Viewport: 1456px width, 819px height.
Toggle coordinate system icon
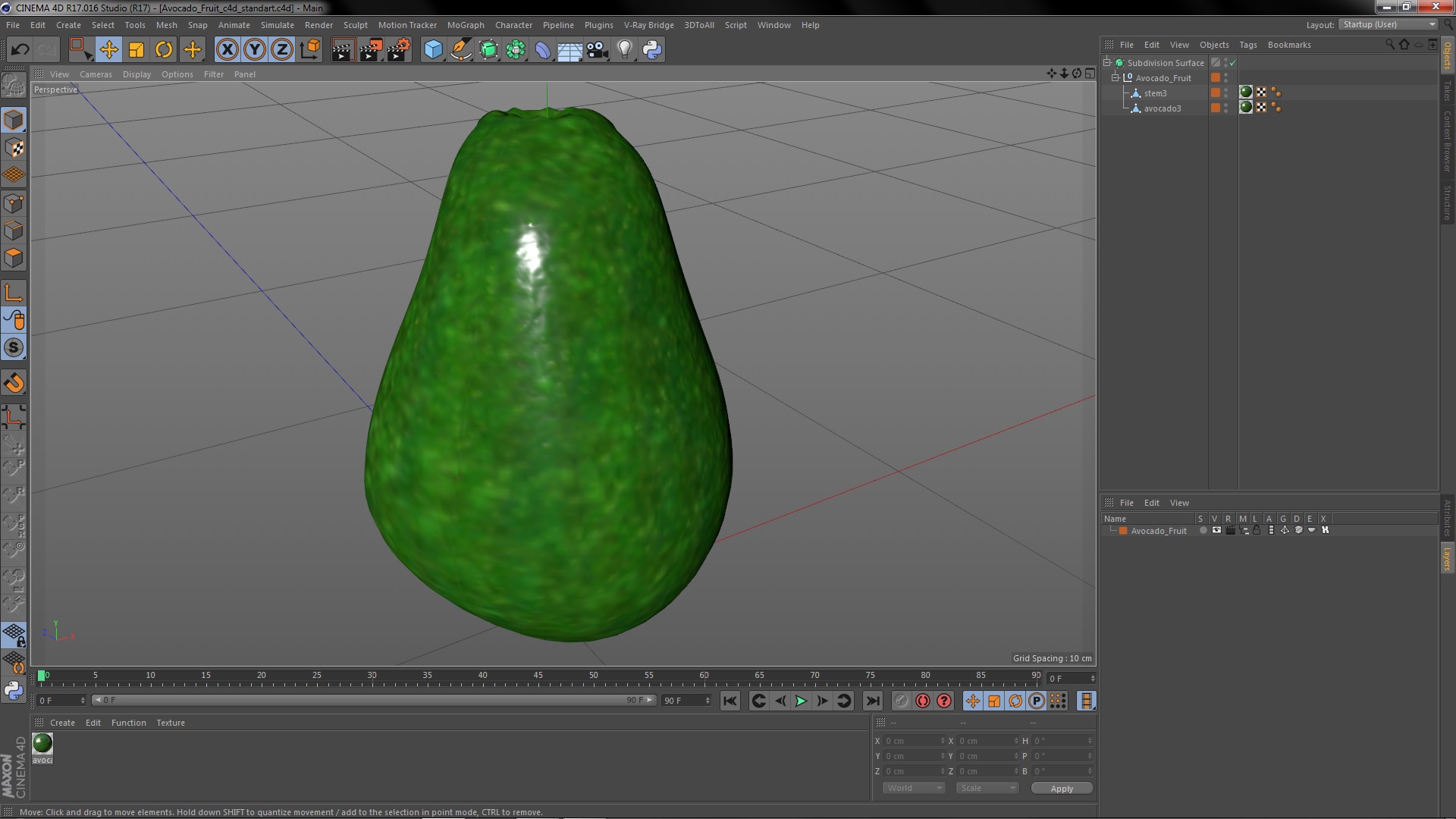pos(310,50)
